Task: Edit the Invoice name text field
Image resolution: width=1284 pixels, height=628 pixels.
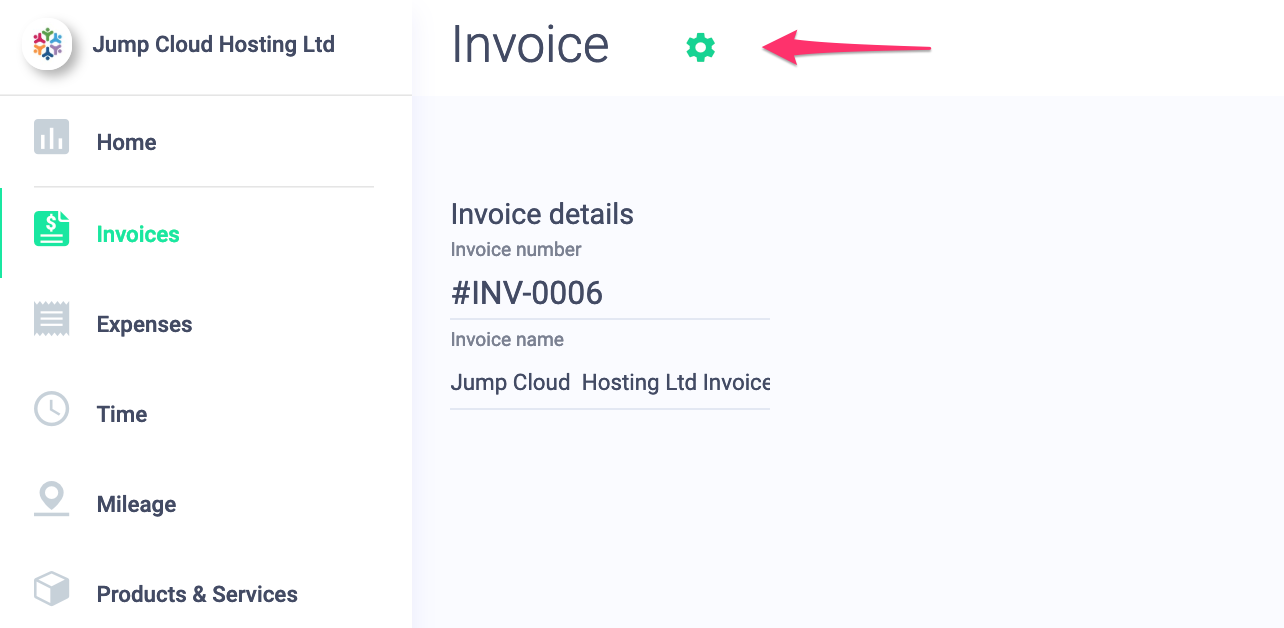Action: (x=610, y=382)
